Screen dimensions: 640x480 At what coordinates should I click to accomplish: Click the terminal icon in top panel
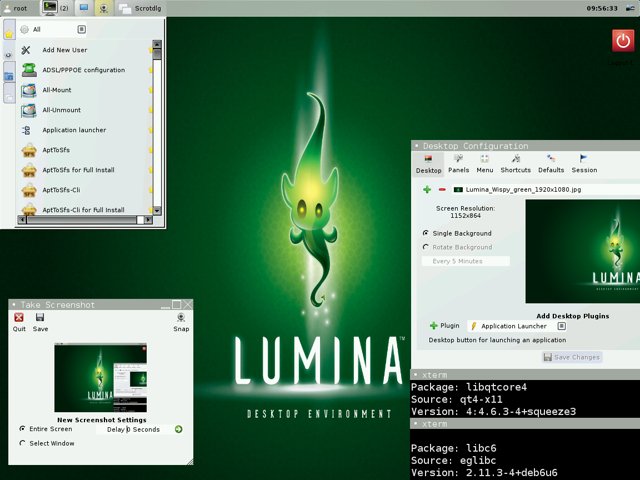(50, 8)
